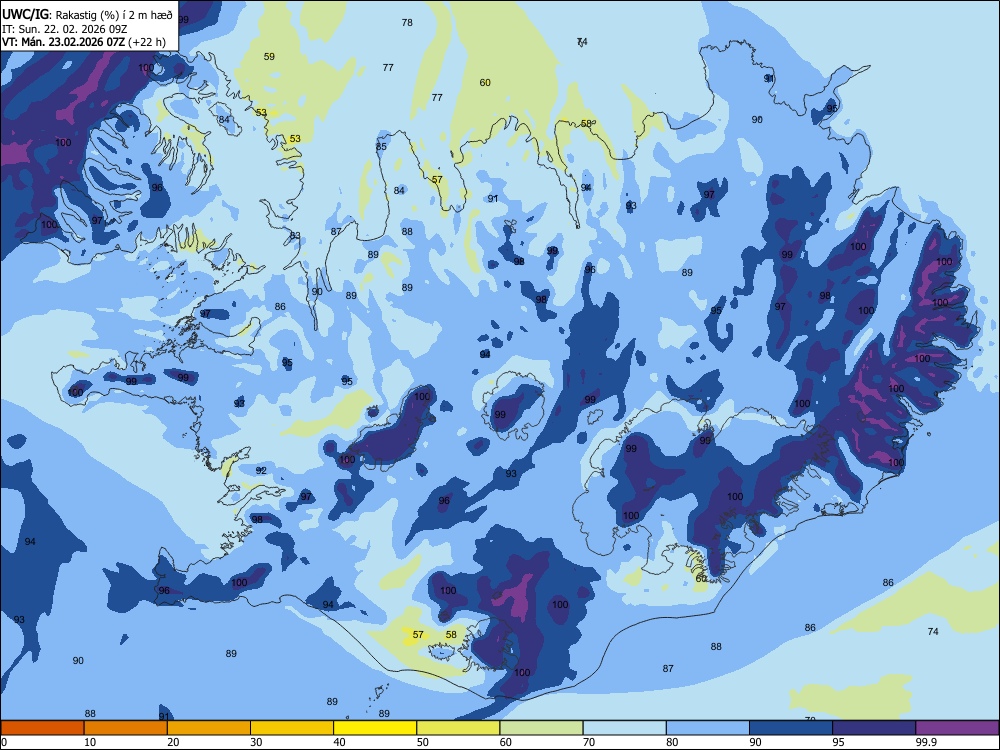Select the orange 10–20 legend color block

[126, 728]
